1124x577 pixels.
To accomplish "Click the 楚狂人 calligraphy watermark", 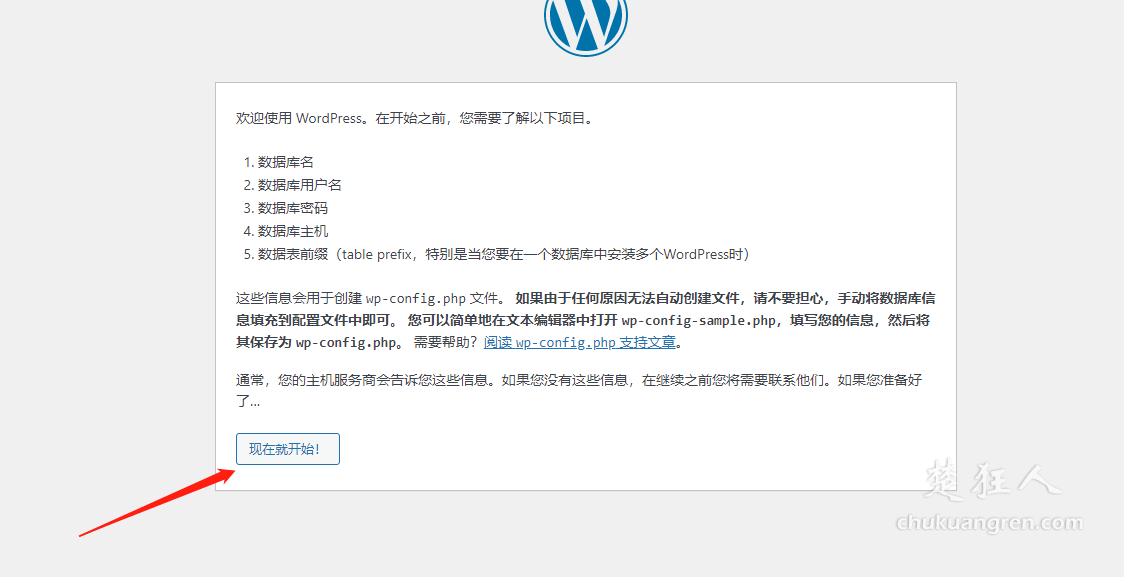I will click(990, 481).
